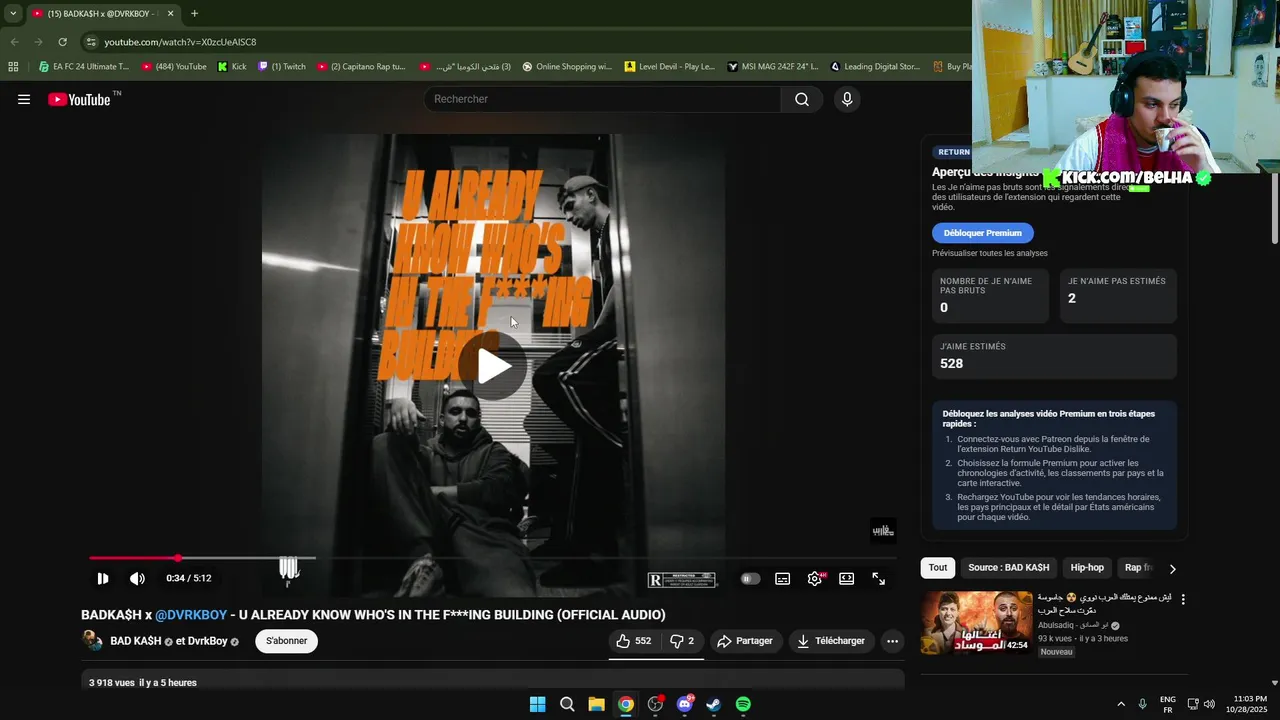Close the BADKA$H YouTube tab

(170, 13)
